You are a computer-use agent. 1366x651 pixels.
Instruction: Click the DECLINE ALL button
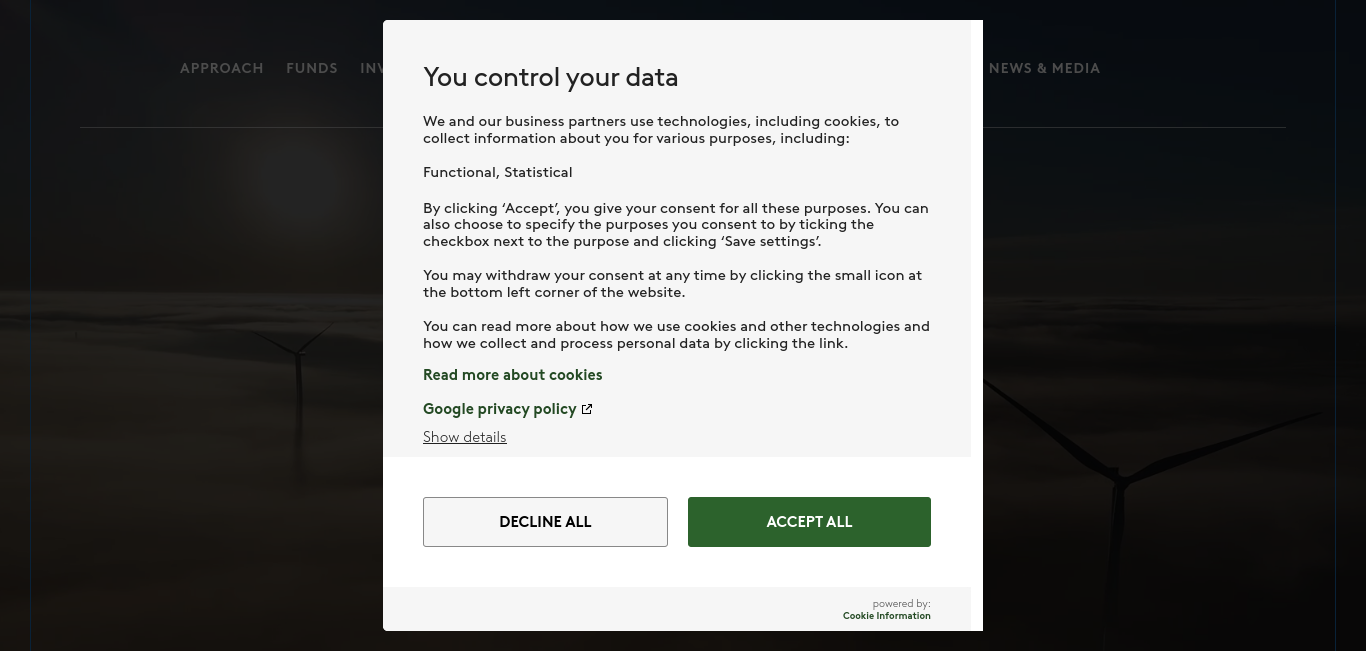coord(545,522)
